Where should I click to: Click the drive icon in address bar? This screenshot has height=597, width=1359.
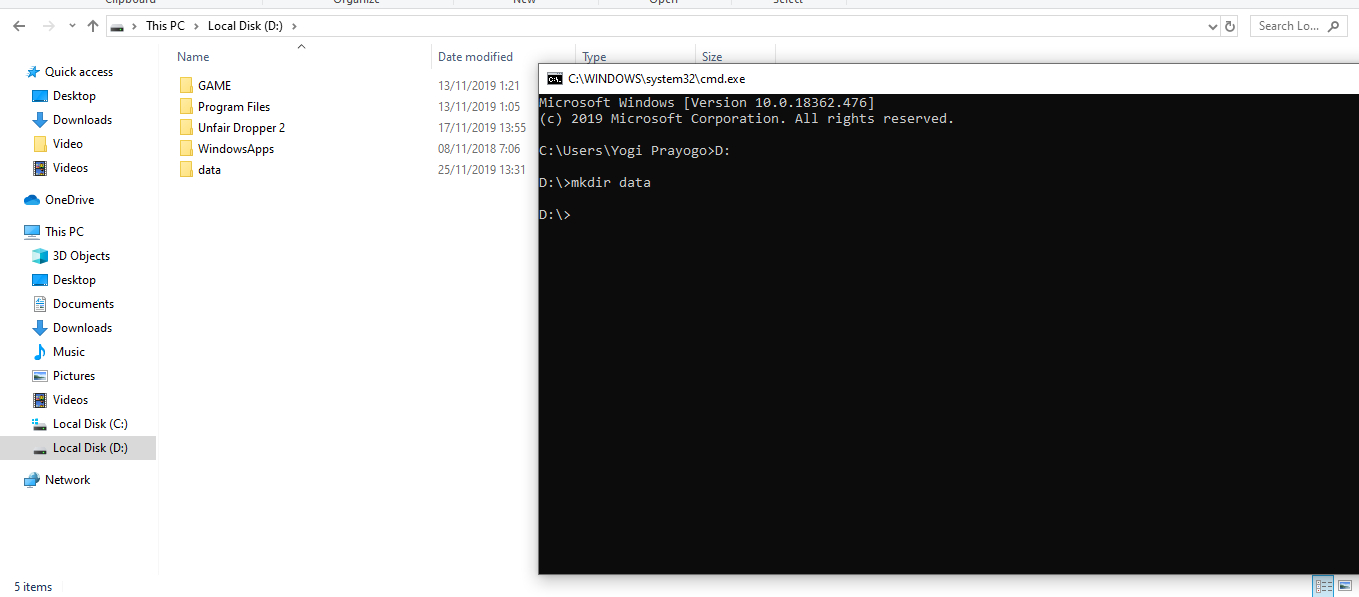(x=118, y=27)
